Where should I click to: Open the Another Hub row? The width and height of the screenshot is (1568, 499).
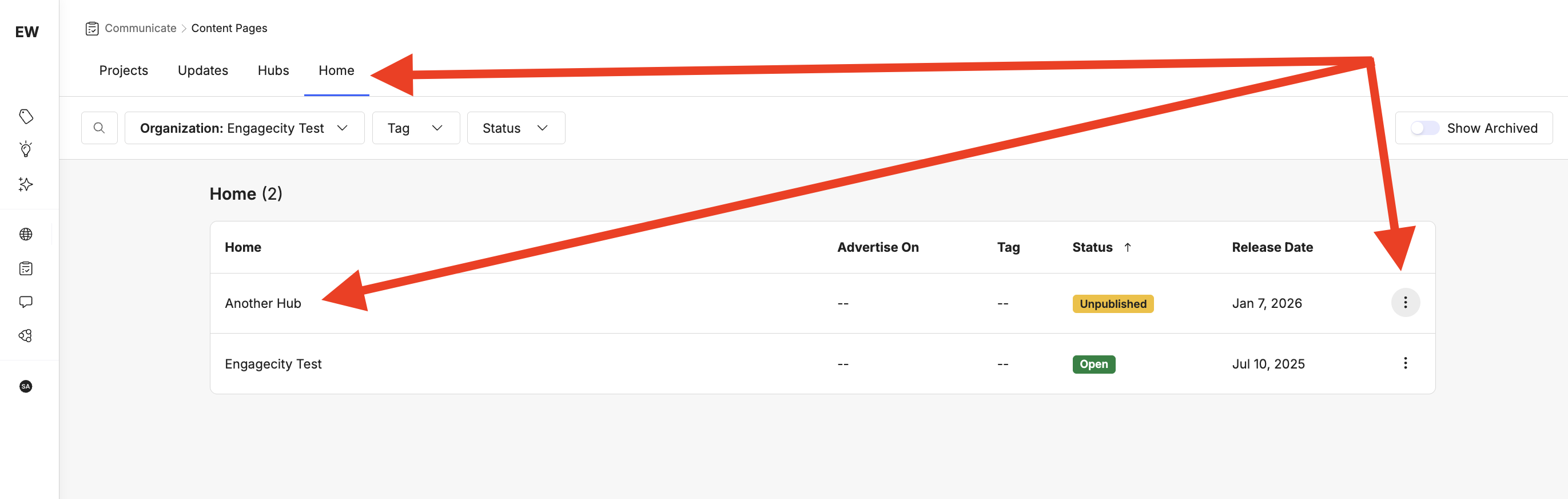pyautogui.click(x=263, y=303)
